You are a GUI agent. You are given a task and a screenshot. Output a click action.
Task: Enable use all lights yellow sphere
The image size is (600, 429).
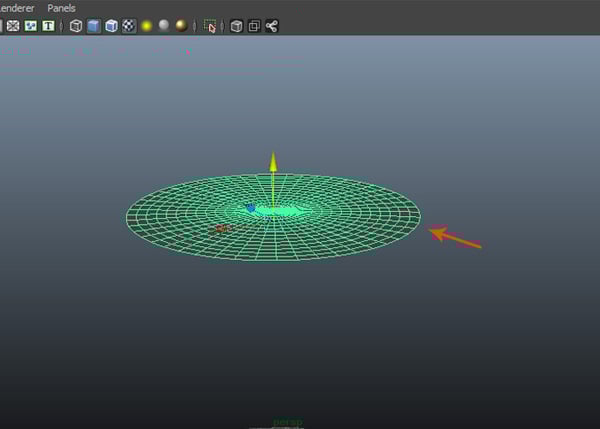point(146,26)
